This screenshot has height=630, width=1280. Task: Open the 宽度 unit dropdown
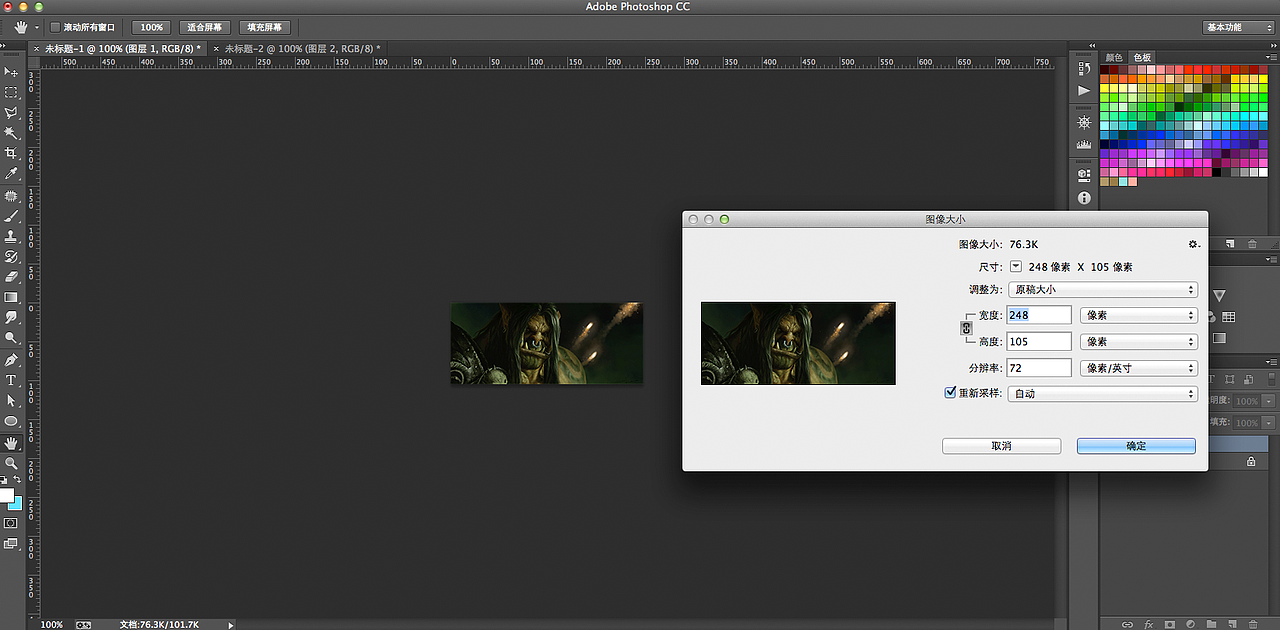pyautogui.click(x=1139, y=315)
